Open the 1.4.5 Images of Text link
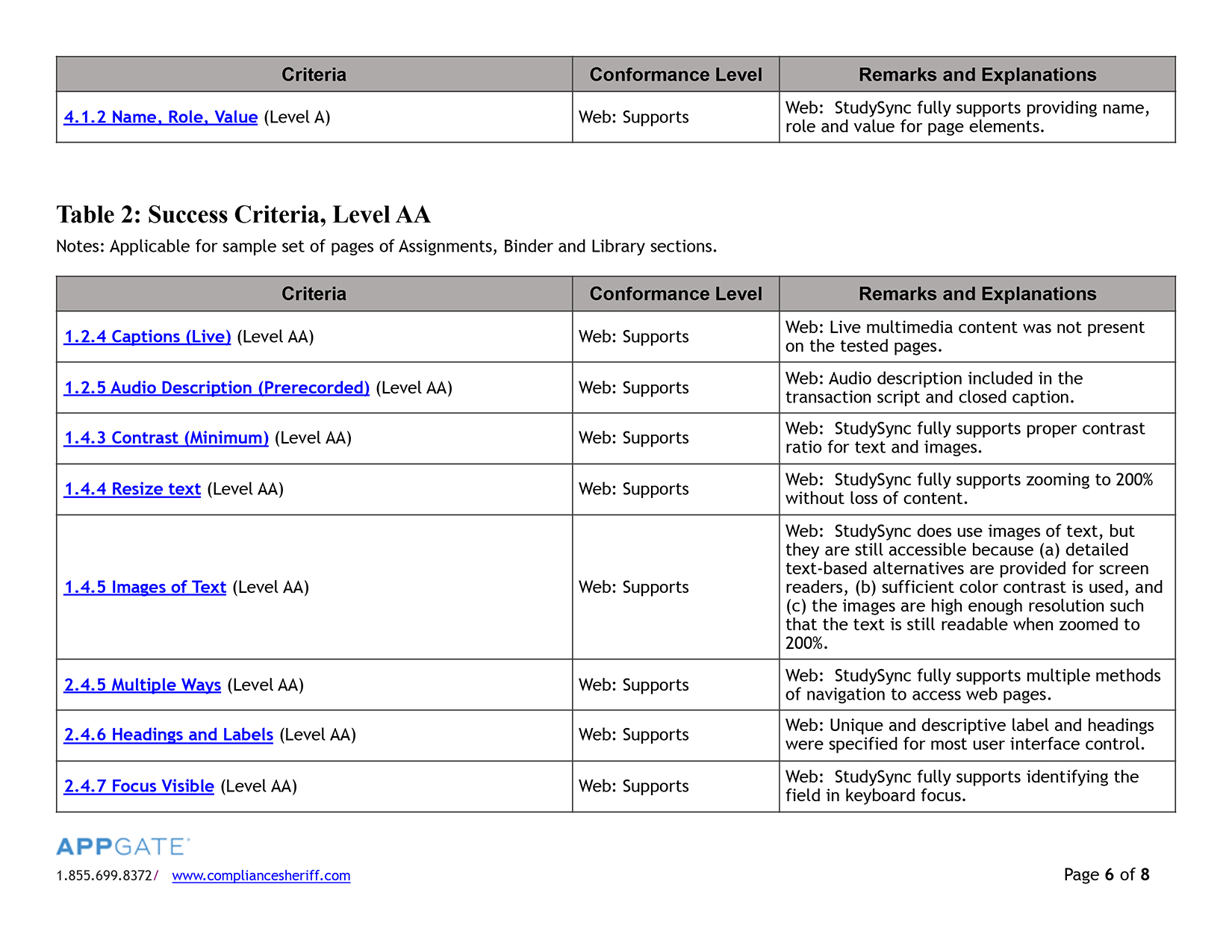Viewport: 1232px width, 952px height. click(145, 588)
